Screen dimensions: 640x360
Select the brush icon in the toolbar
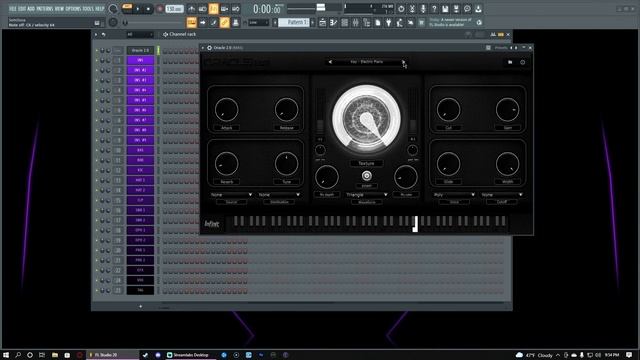click(213, 22)
